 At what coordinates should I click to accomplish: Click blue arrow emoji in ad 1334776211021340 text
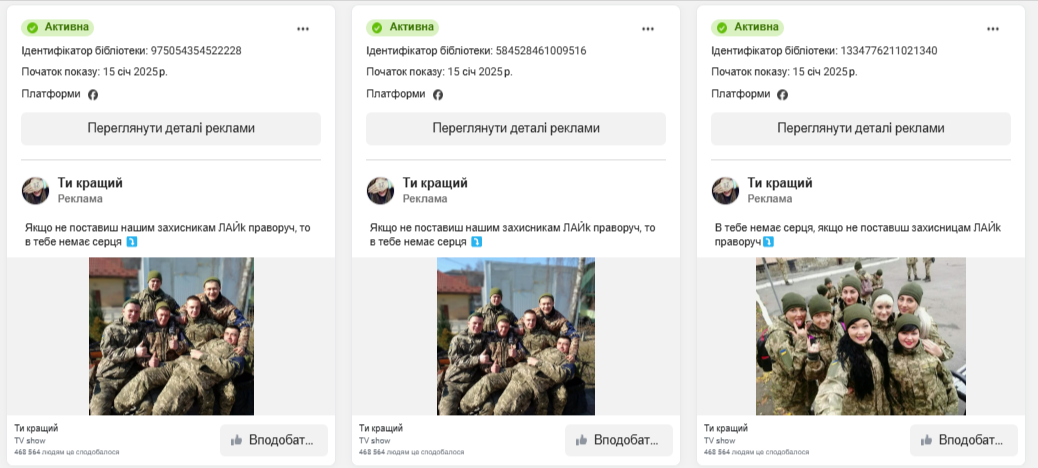pos(768,242)
